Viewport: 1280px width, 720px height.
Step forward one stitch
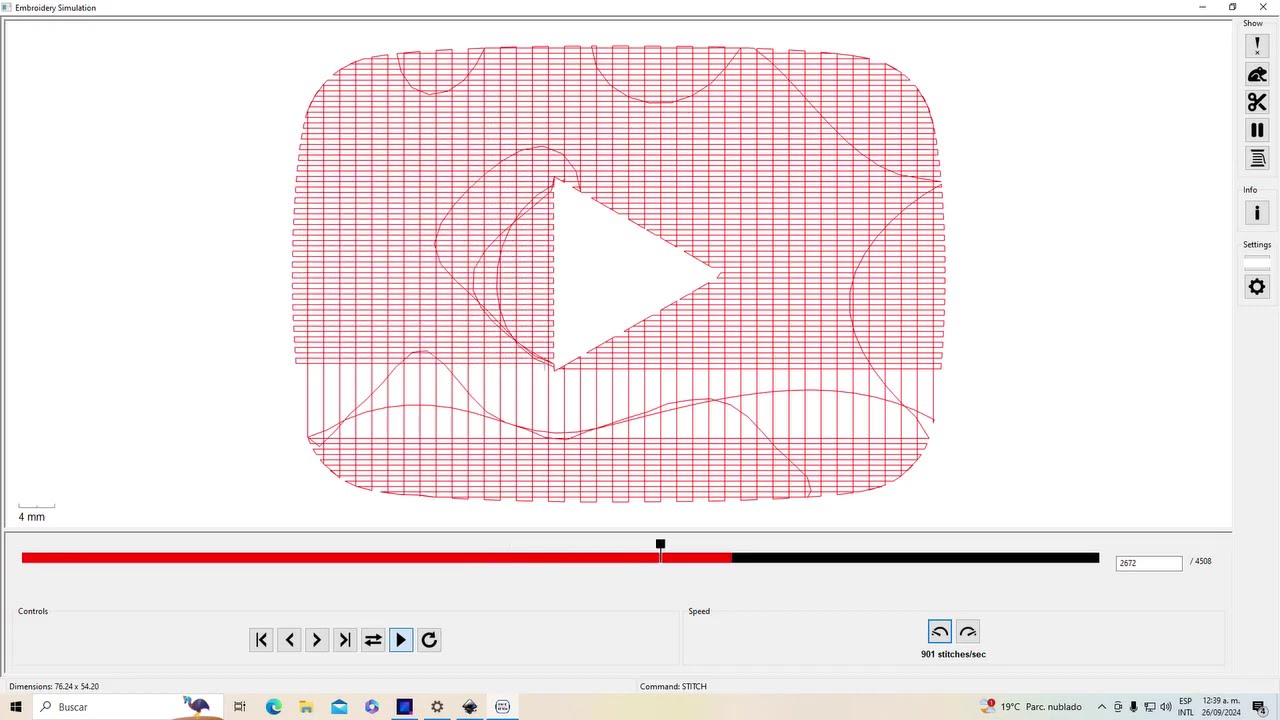317,640
